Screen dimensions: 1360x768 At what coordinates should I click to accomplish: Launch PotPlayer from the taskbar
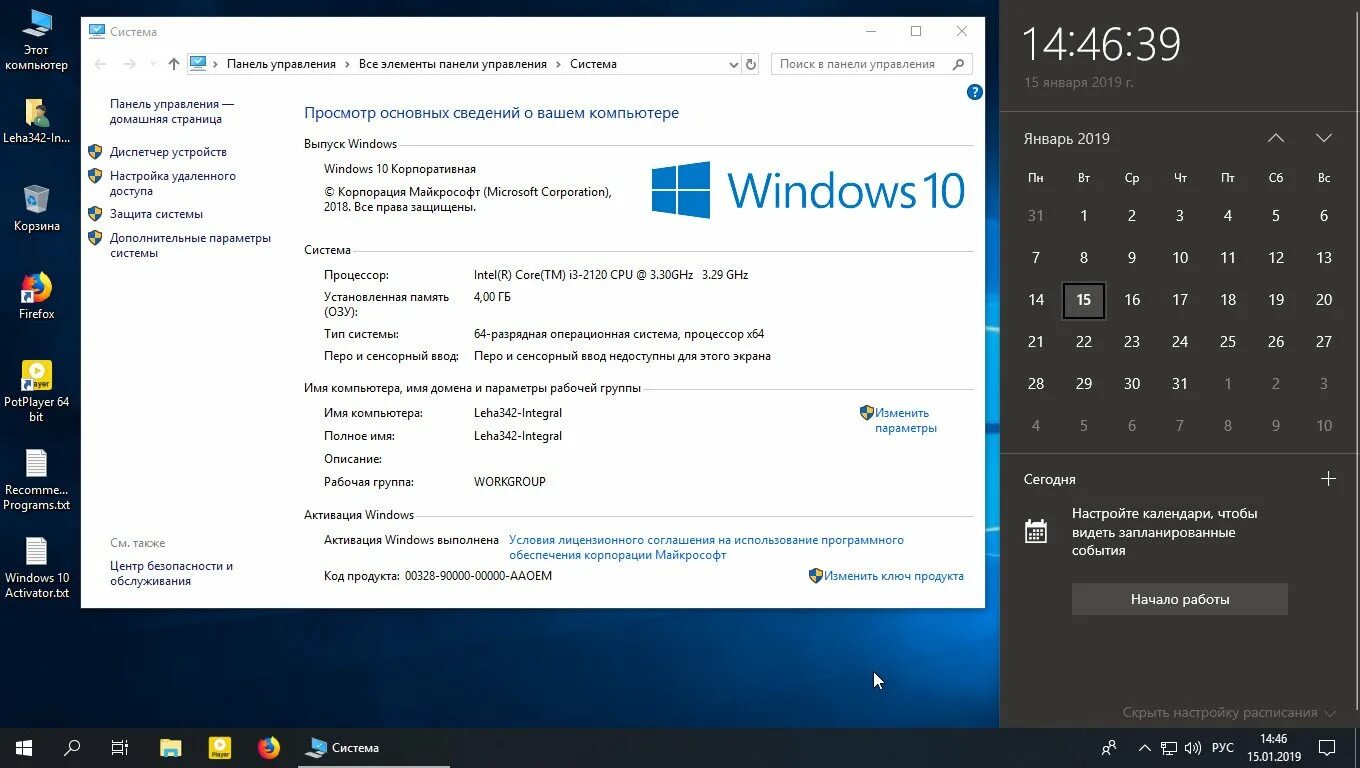pos(220,748)
